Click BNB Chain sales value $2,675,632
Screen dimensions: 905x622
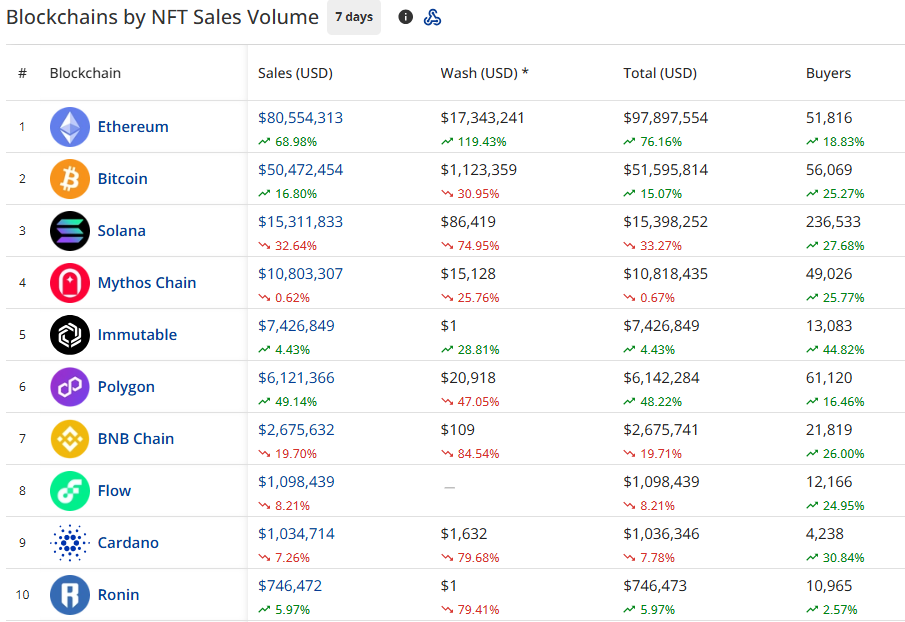296,429
